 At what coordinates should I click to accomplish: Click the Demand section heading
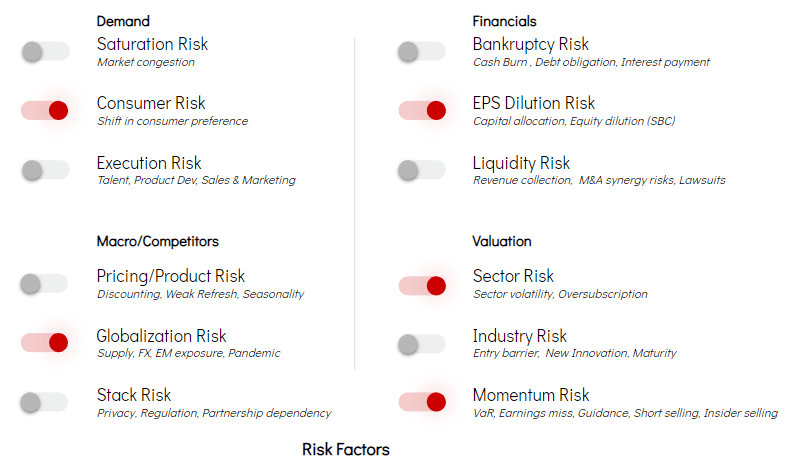[x=123, y=21]
